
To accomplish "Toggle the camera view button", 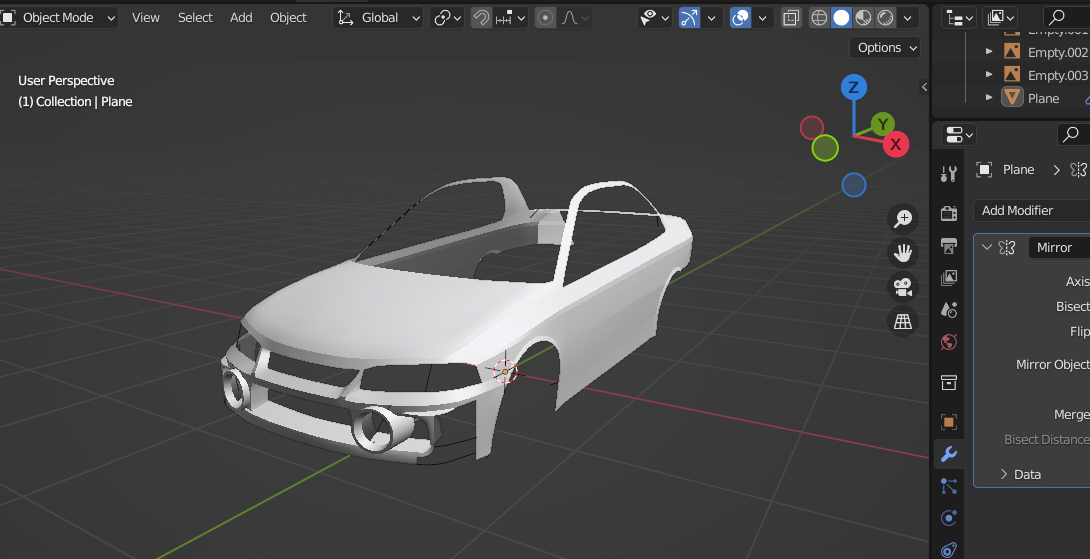I will [x=903, y=286].
